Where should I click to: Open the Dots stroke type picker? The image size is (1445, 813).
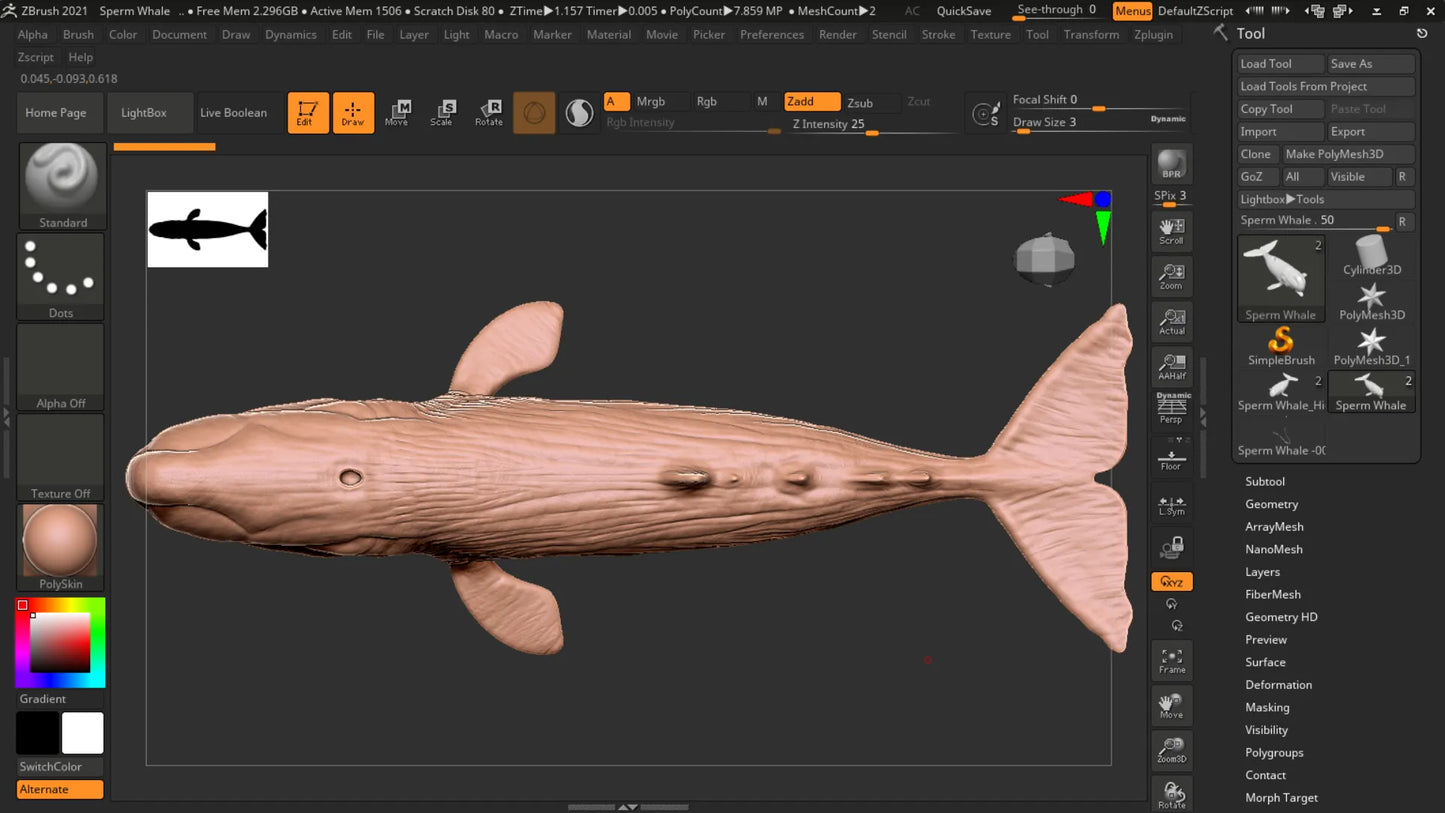[61, 277]
